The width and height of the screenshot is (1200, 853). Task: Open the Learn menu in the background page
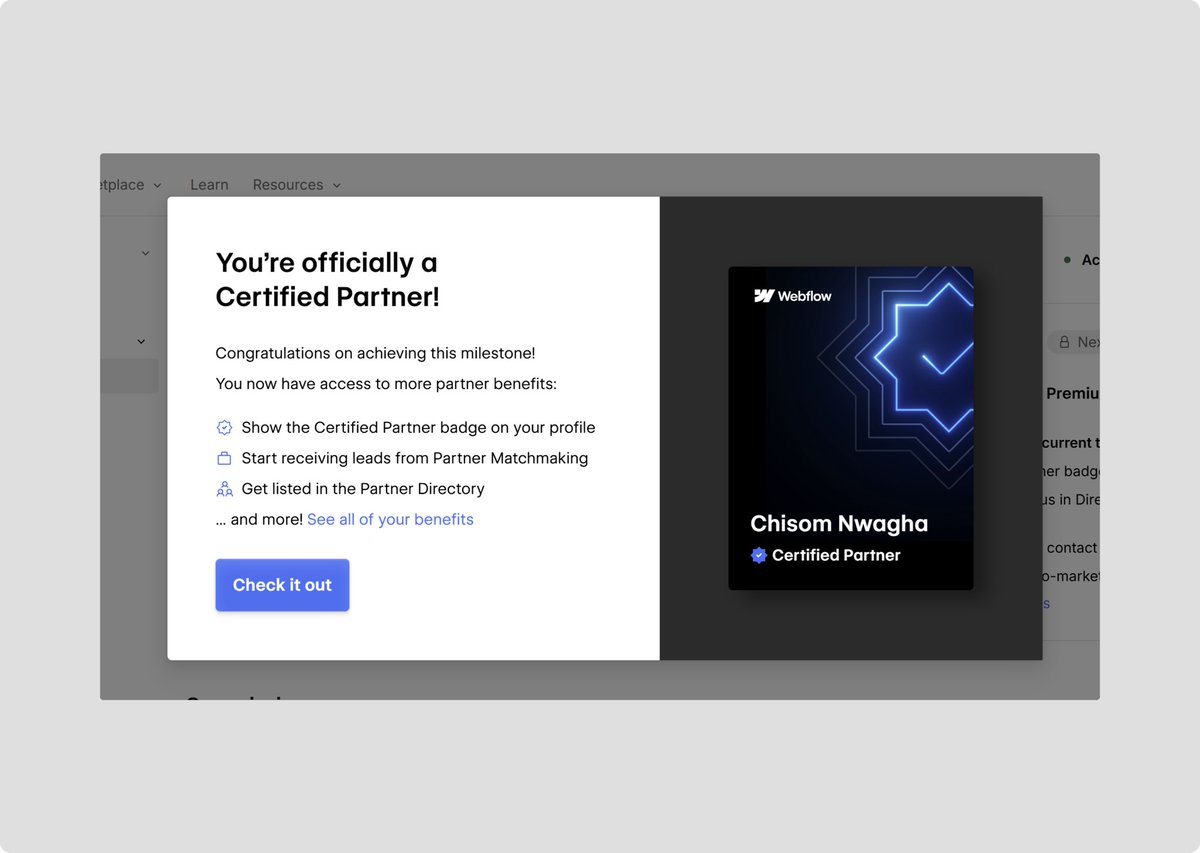pyautogui.click(x=209, y=185)
